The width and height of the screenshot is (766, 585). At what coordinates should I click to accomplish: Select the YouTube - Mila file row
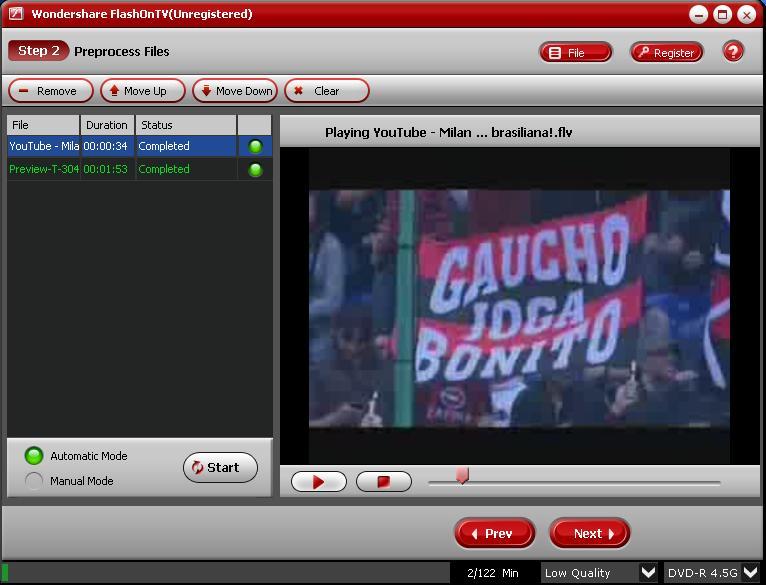point(139,146)
